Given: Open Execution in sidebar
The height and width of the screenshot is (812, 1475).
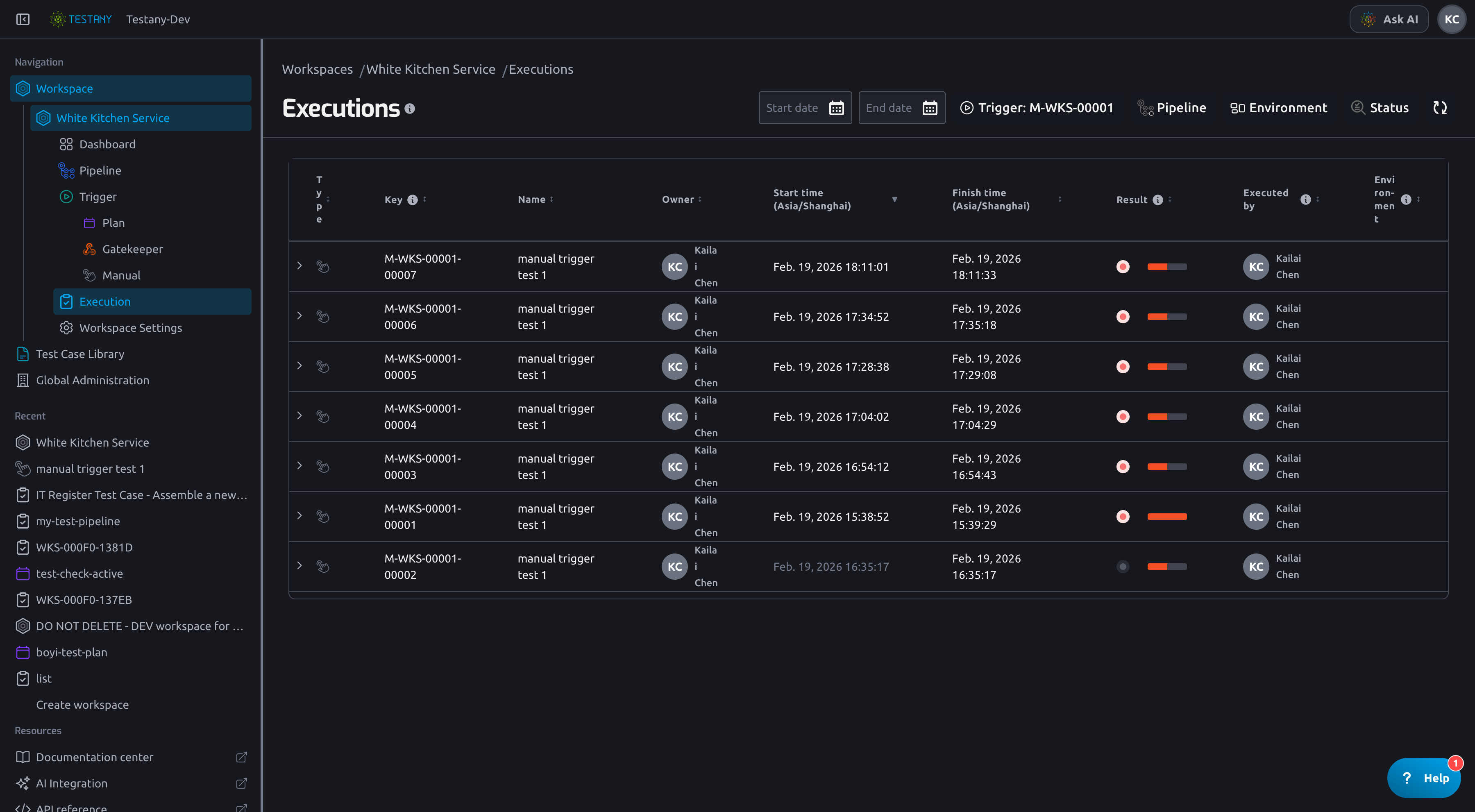Looking at the screenshot, I should point(152,302).
